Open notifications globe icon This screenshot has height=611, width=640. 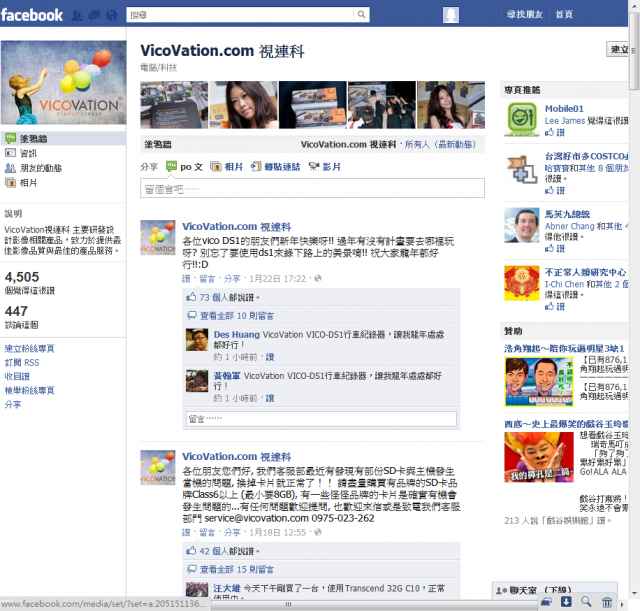pos(111,16)
